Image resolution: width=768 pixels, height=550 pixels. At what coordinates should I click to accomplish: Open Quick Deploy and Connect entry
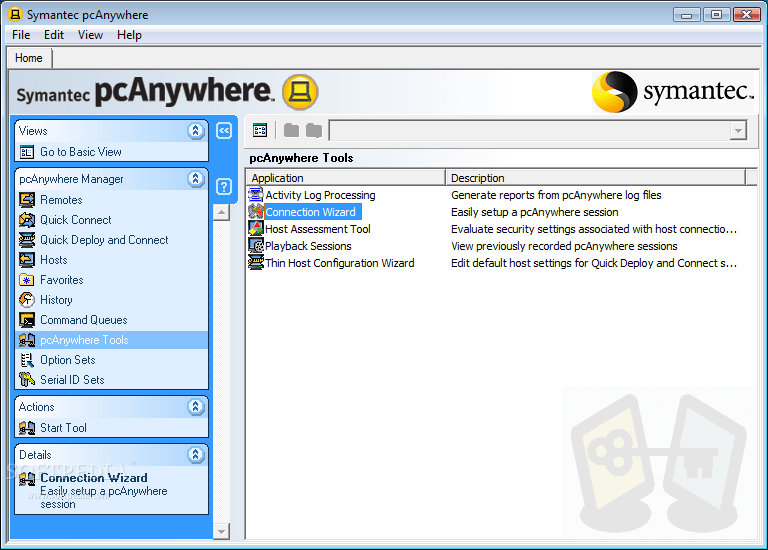pos(104,240)
